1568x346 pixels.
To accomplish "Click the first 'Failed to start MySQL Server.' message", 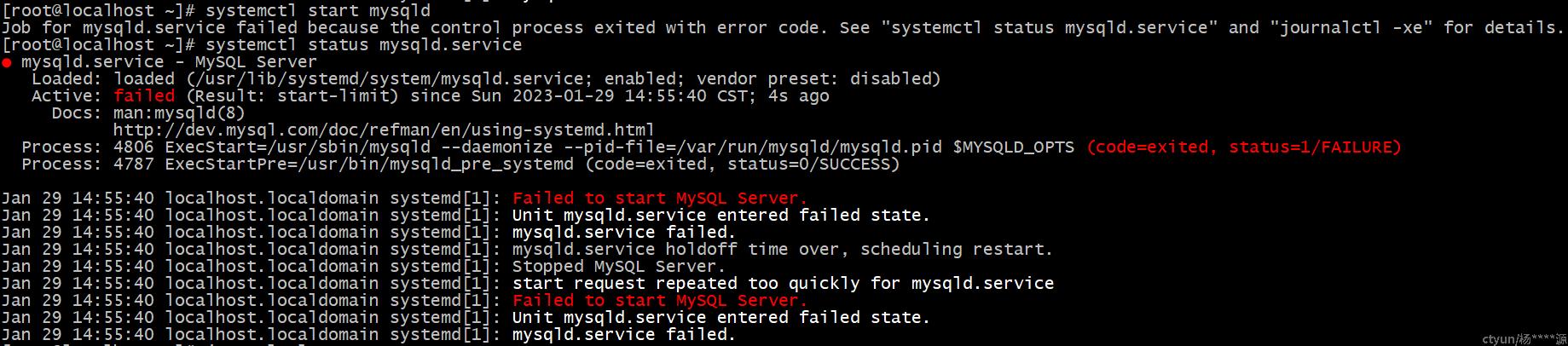I will (x=660, y=199).
